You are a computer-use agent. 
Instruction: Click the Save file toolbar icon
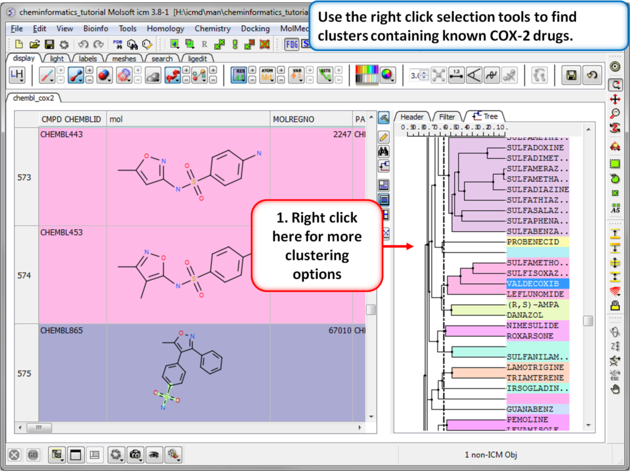[49, 45]
